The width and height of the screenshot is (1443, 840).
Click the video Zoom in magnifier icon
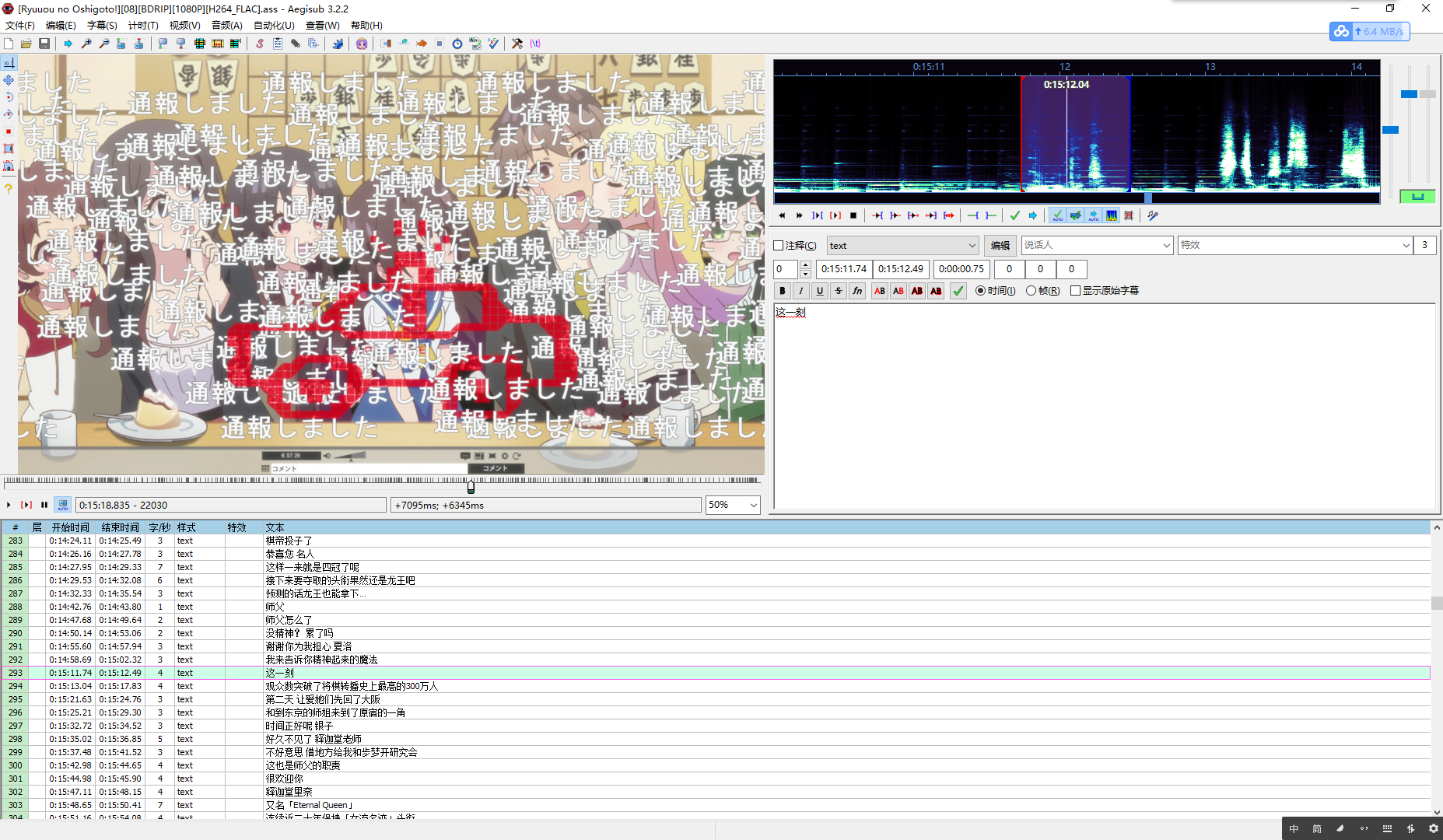click(86, 44)
